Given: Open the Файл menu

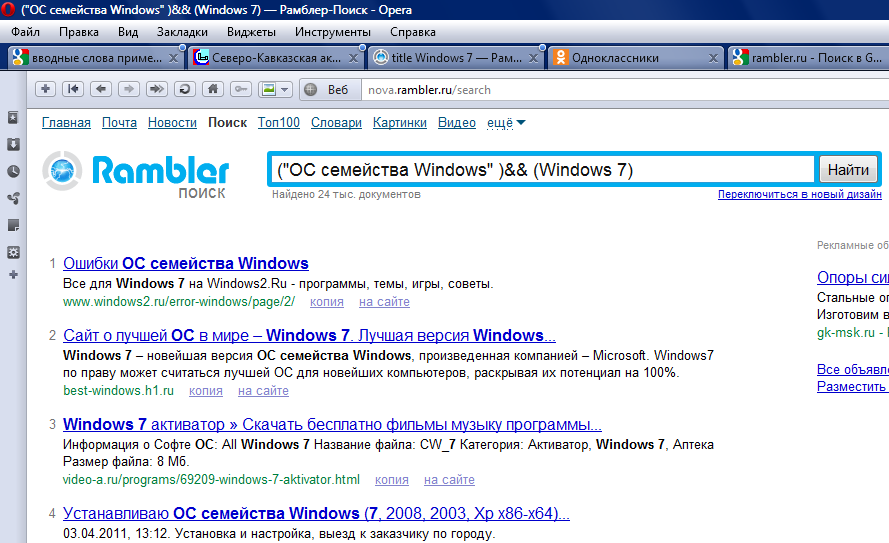Looking at the screenshot, I should [26, 32].
